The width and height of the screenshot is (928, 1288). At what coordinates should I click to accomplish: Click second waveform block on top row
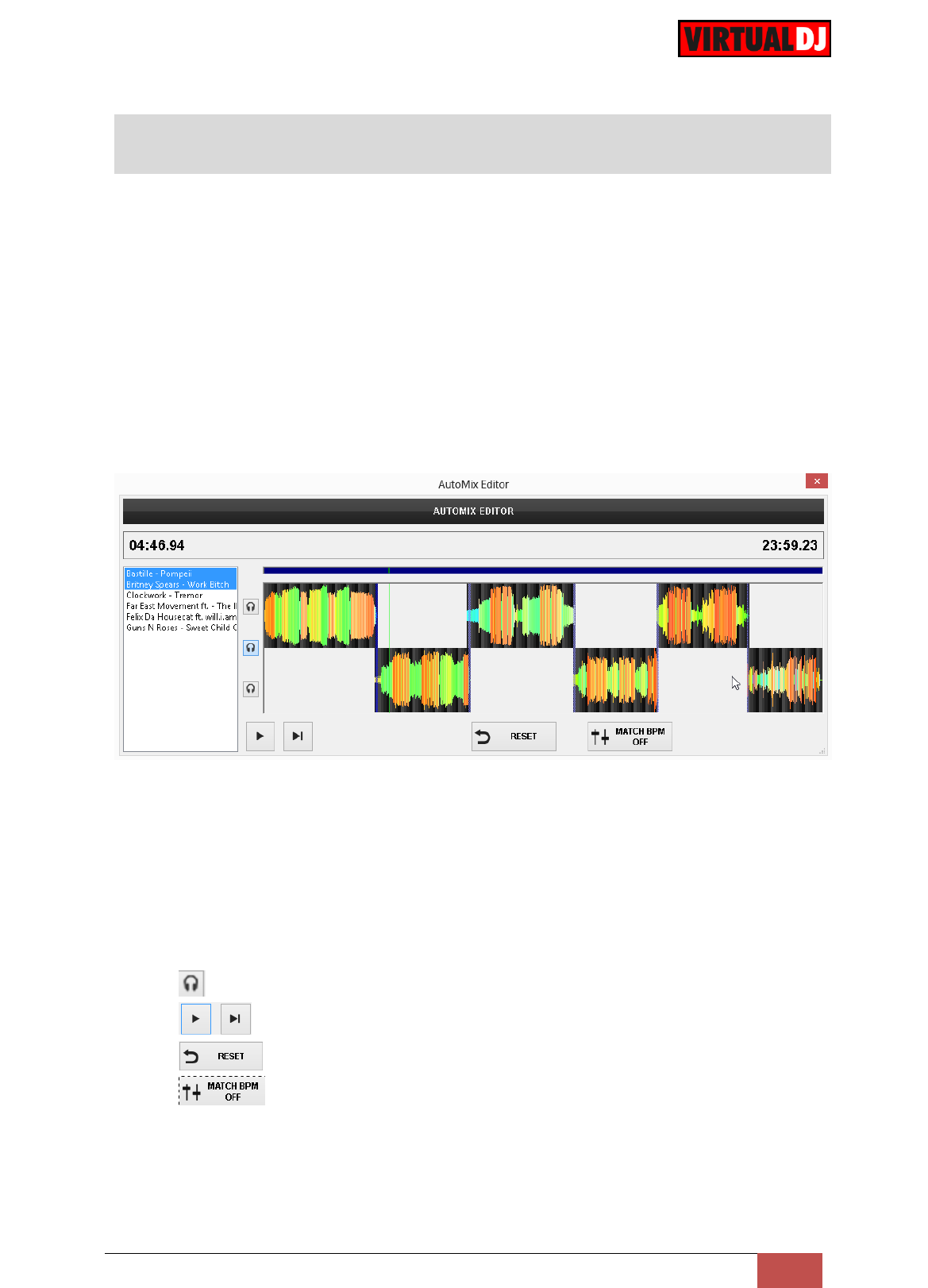pos(521,615)
